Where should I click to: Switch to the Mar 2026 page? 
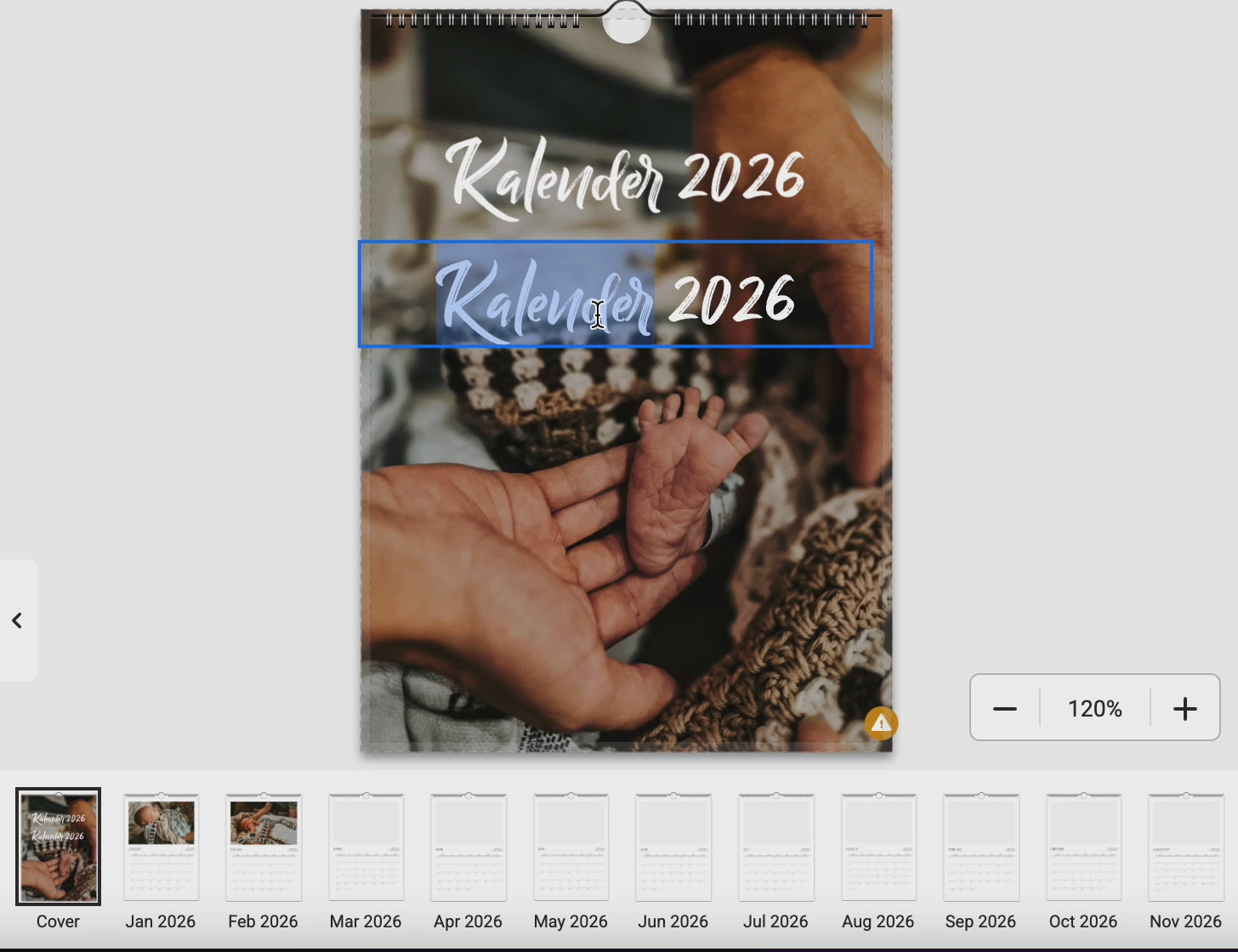[366, 847]
